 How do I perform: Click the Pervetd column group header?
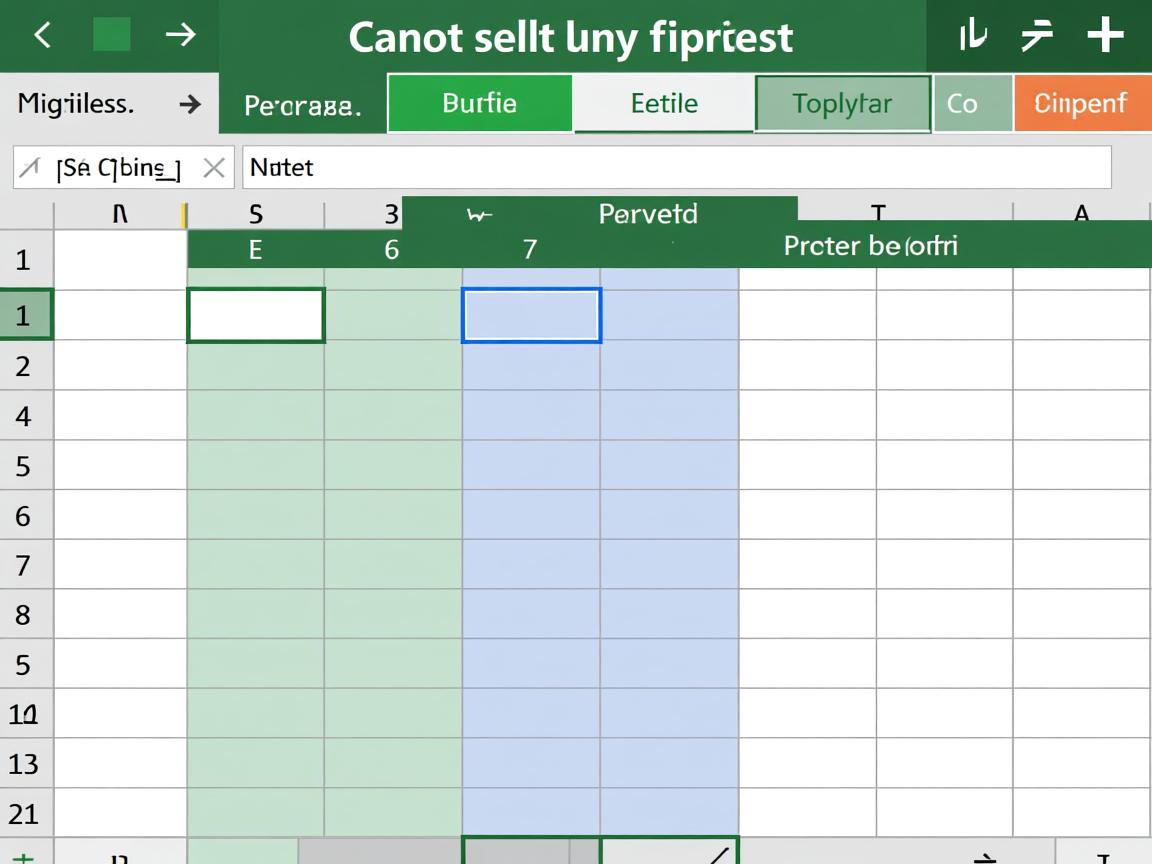click(x=647, y=213)
